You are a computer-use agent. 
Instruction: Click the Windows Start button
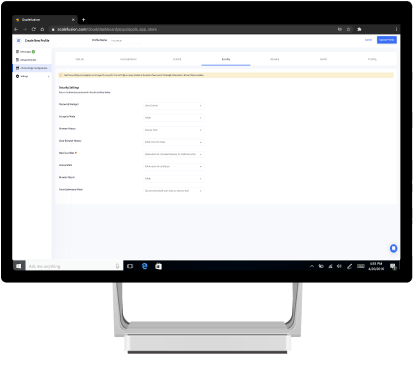(x=19, y=266)
